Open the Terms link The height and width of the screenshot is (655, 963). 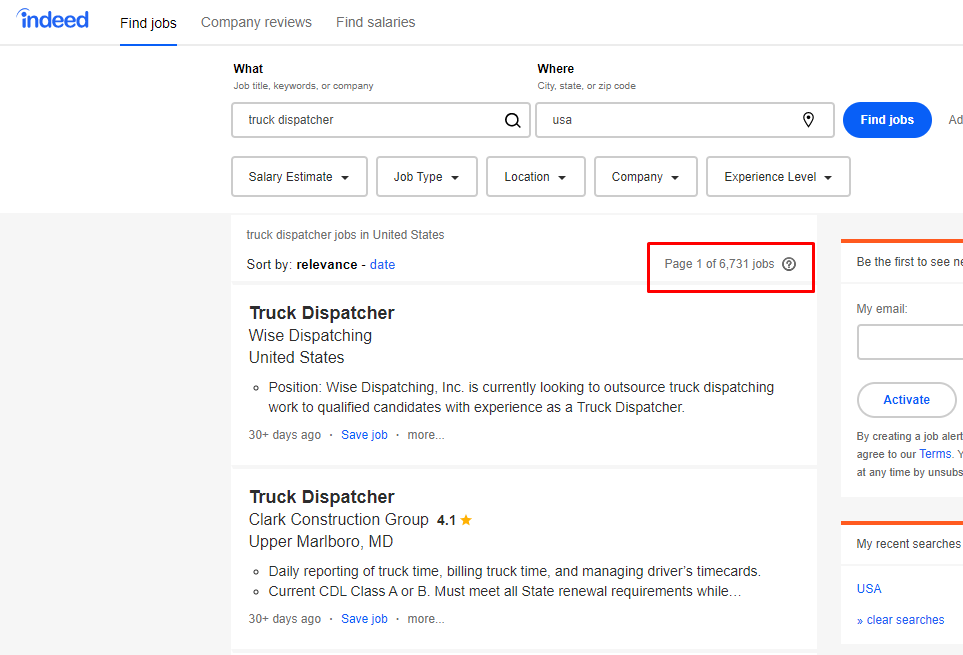pyautogui.click(x=935, y=454)
